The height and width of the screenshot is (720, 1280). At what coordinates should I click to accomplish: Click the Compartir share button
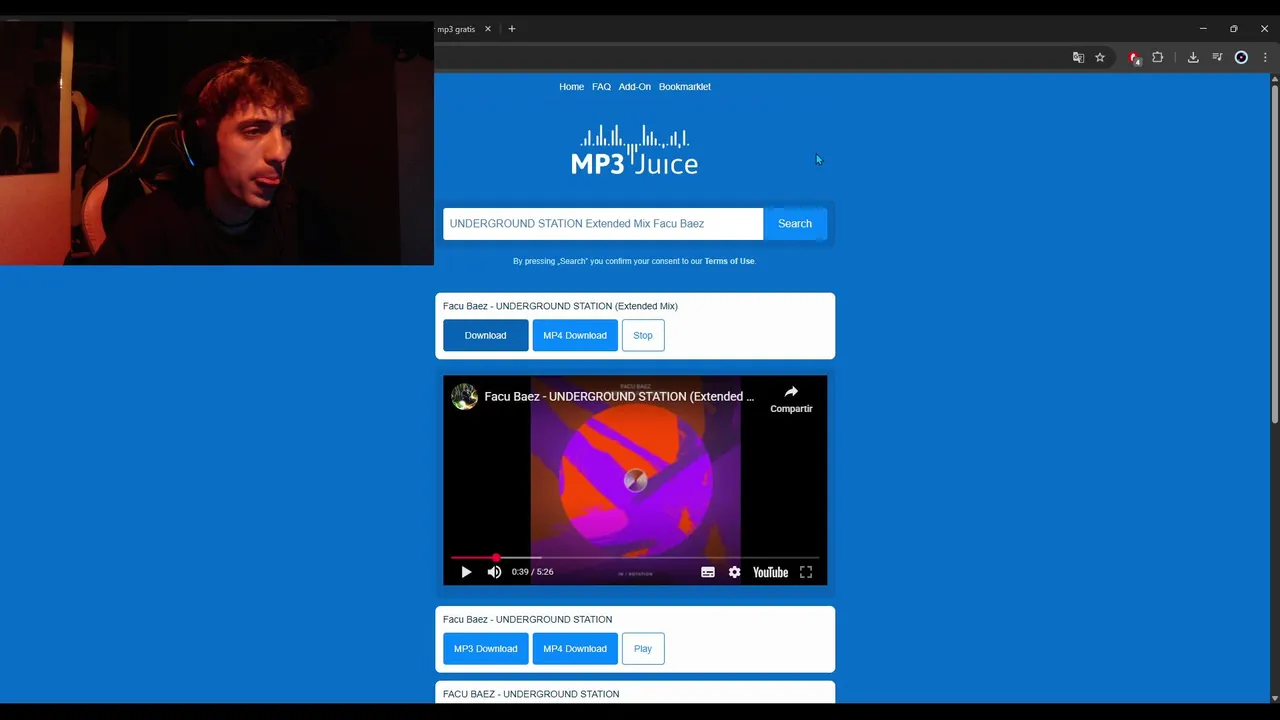coord(791,399)
